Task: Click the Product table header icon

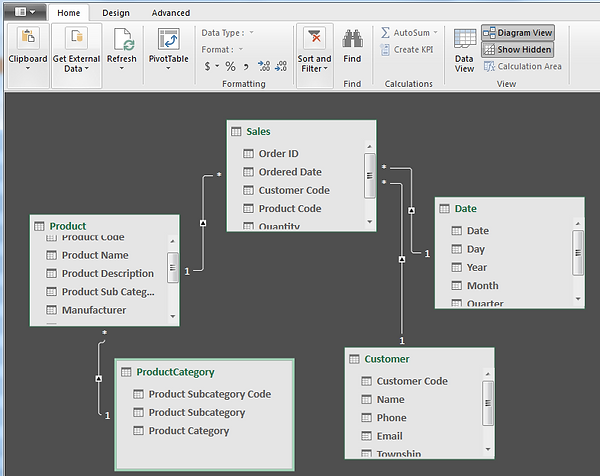Action: coord(39,226)
